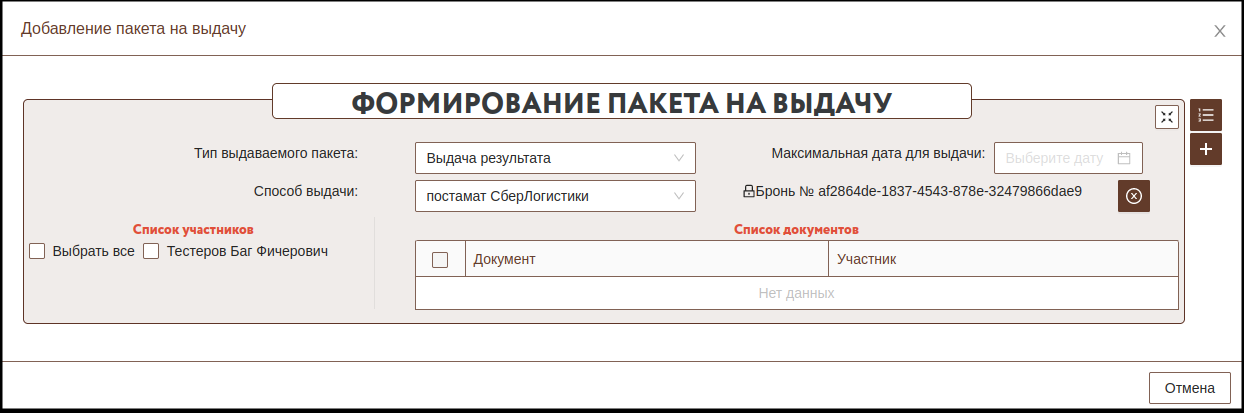Open the Способ выдачи dropdown
Image resolution: width=1244 pixels, height=413 pixels.
pos(554,196)
